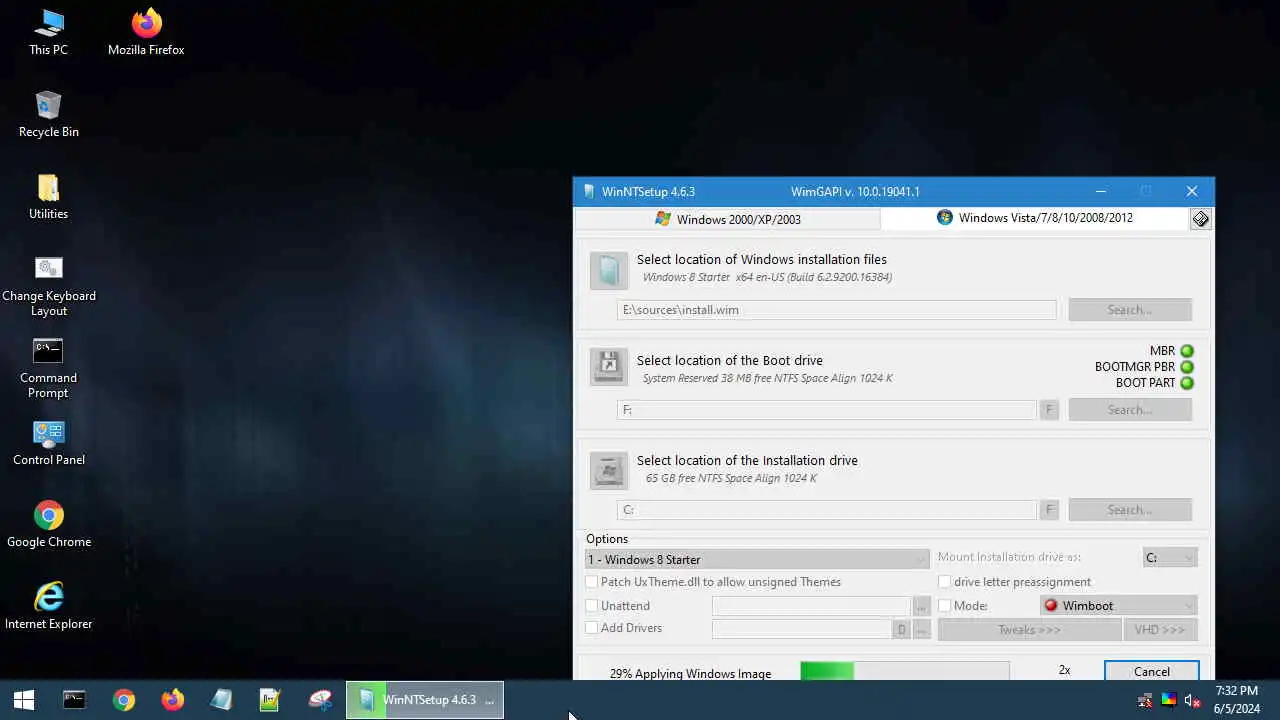Switch to Windows 2000/XP/2003 tab
The image size is (1280, 720).
pyautogui.click(x=728, y=219)
